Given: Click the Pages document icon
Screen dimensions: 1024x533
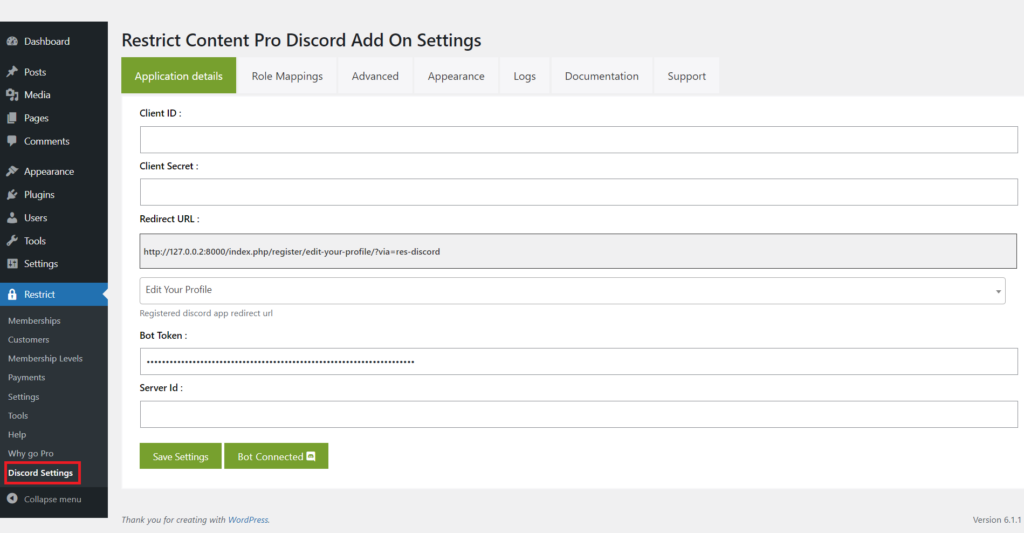Looking at the screenshot, I should (12, 118).
